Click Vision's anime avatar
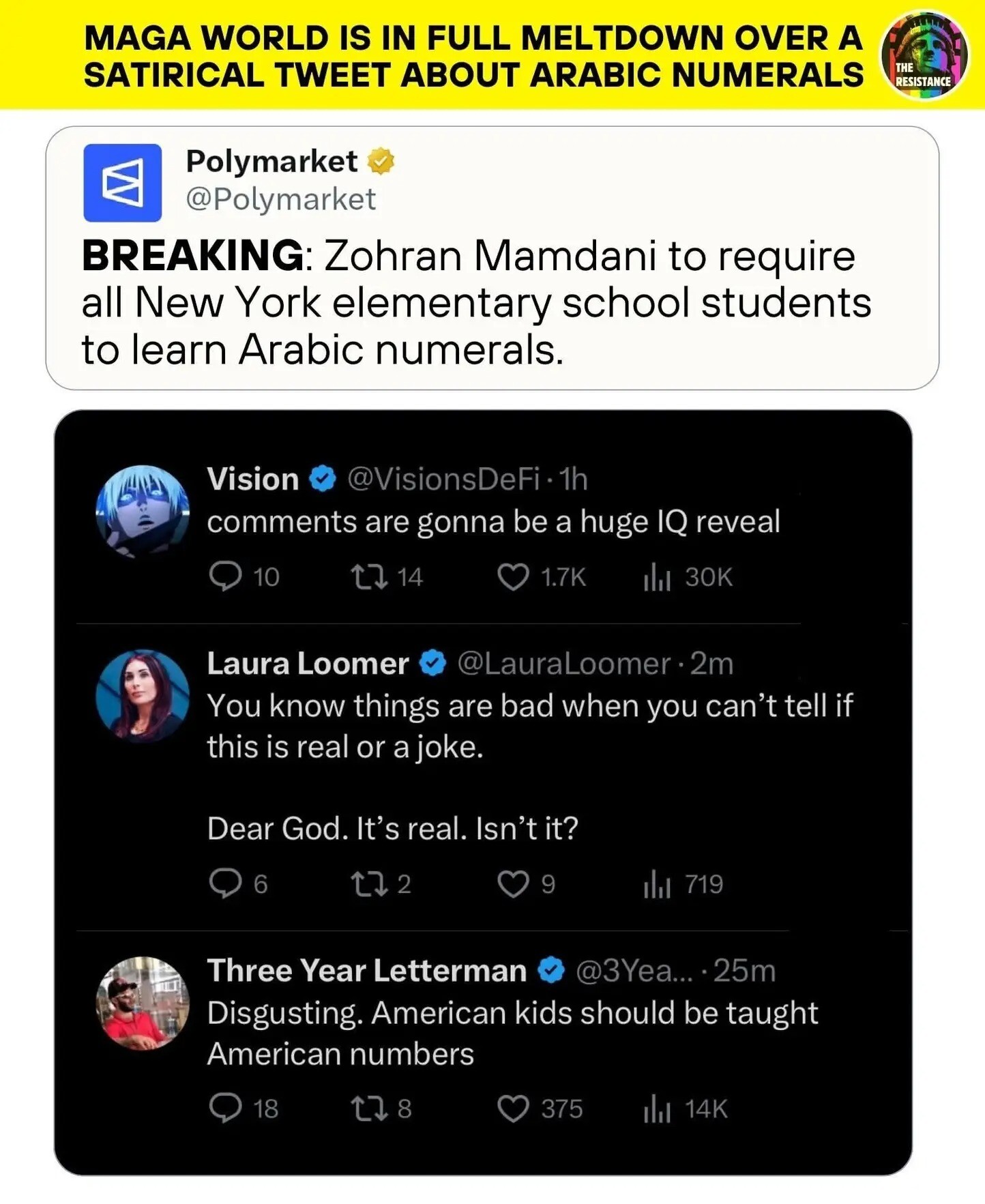The image size is (985, 1204). 143,511
